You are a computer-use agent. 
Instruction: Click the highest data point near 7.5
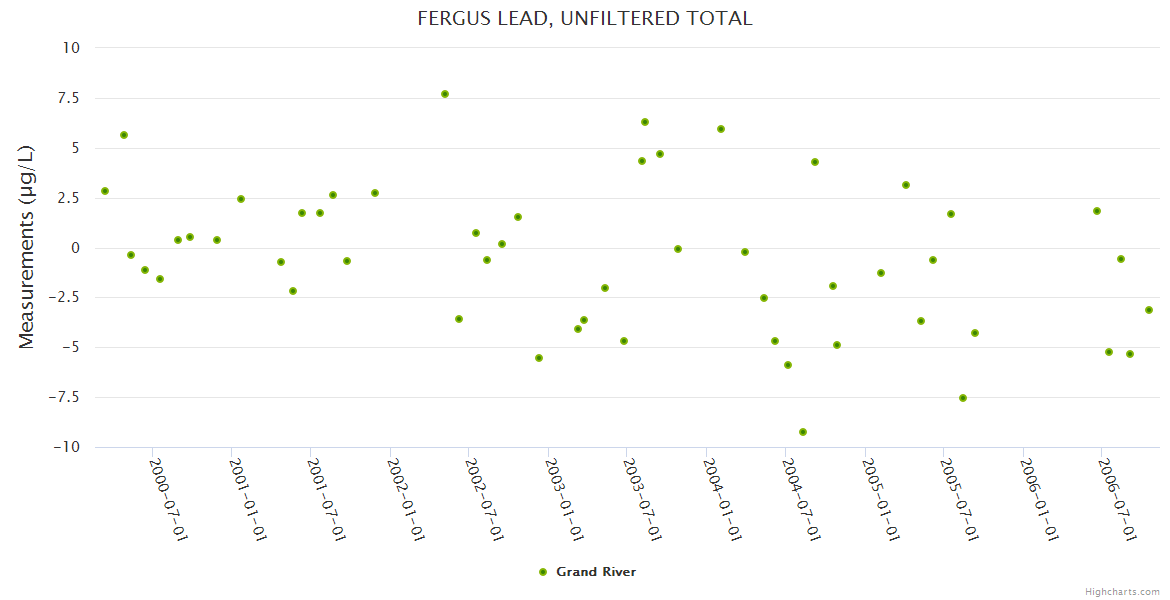point(445,94)
